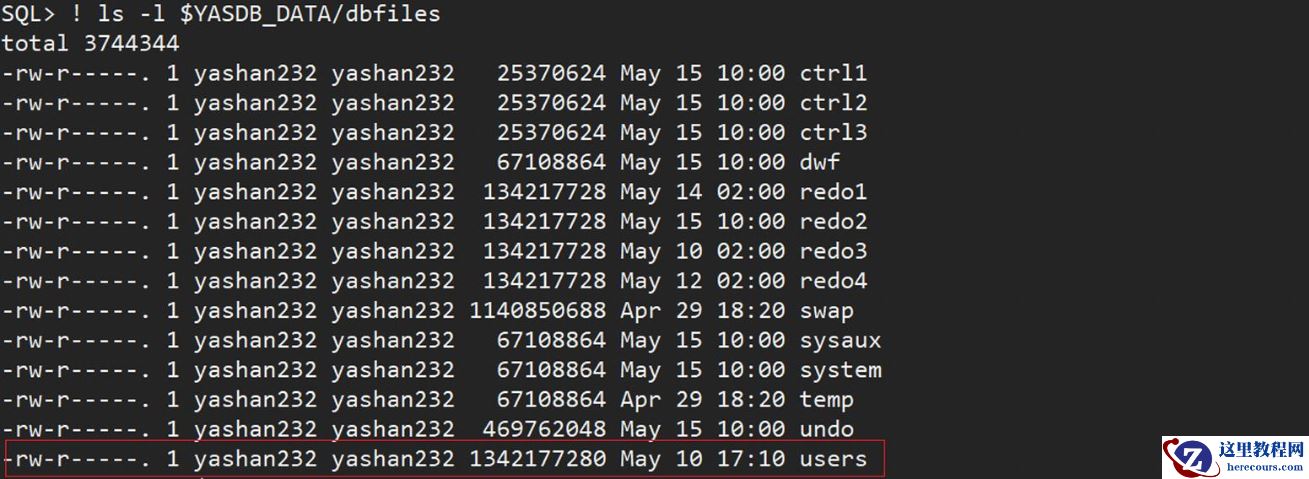This screenshot has height=479, width=1309.
Task: Click the total 3744344 output line
Action: click(90, 43)
